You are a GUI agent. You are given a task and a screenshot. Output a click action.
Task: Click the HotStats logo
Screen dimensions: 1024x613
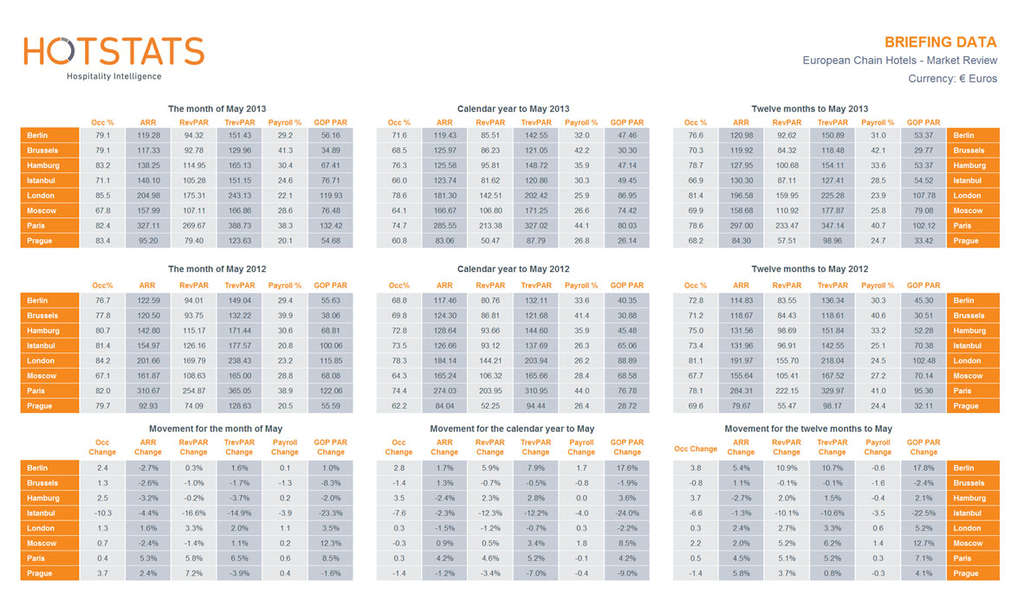(112, 52)
